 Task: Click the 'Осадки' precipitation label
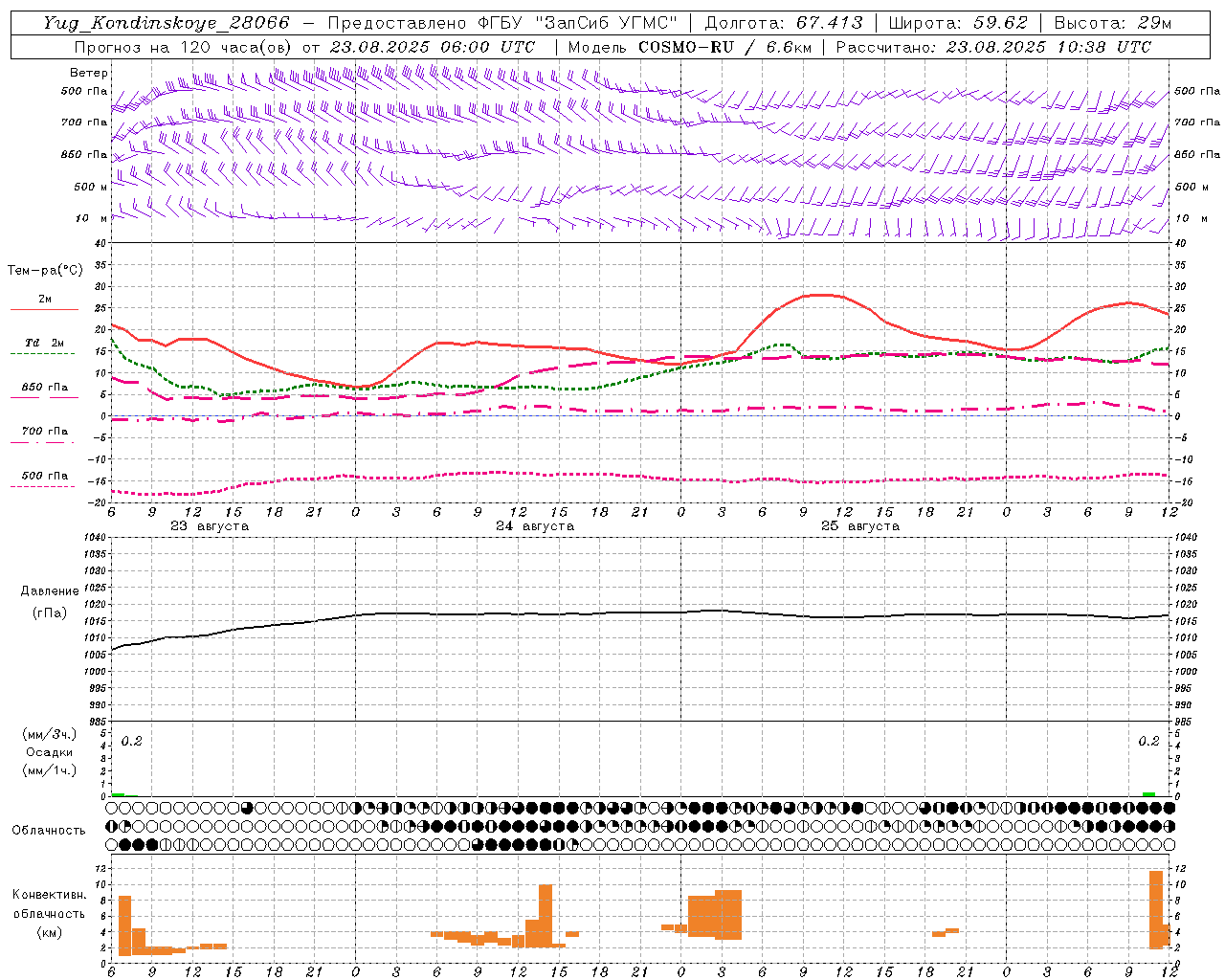(50, 752)
